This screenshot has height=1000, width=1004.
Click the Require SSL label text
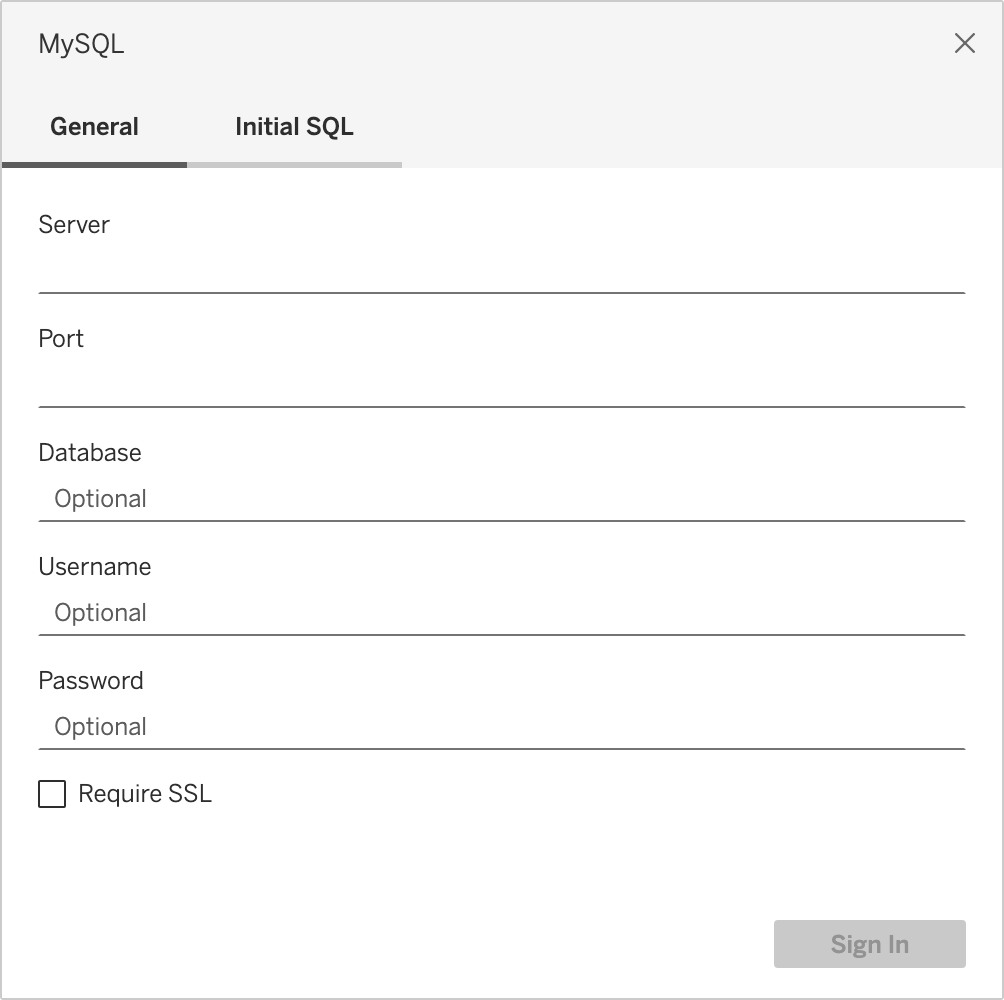pos(145,794)
